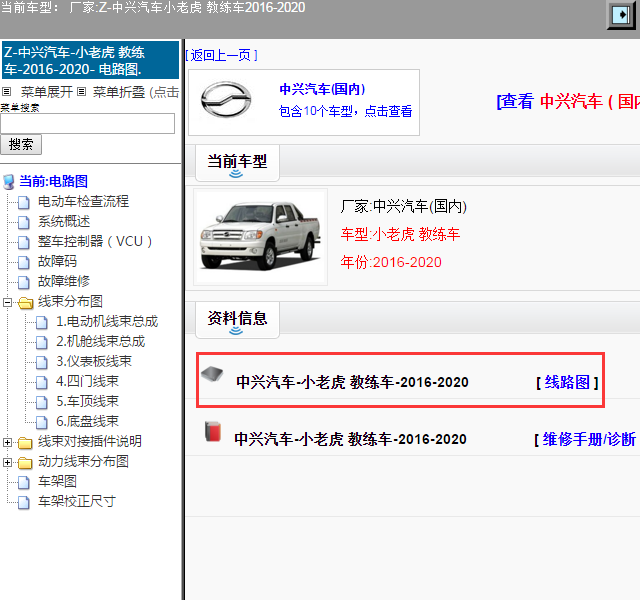The width and height of the screenshot is (640, 600).
Task: Select the 线束分布图 folder label
Action: (70, 302)
